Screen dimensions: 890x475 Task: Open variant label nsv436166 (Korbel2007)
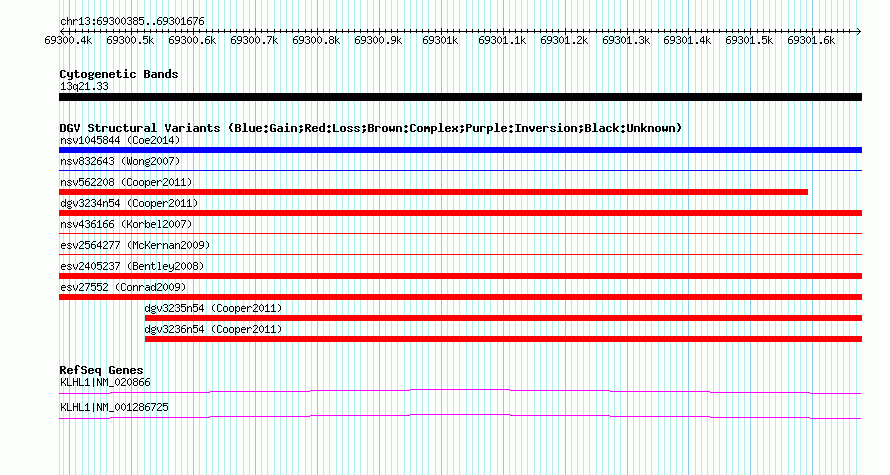tap(126, 224)
